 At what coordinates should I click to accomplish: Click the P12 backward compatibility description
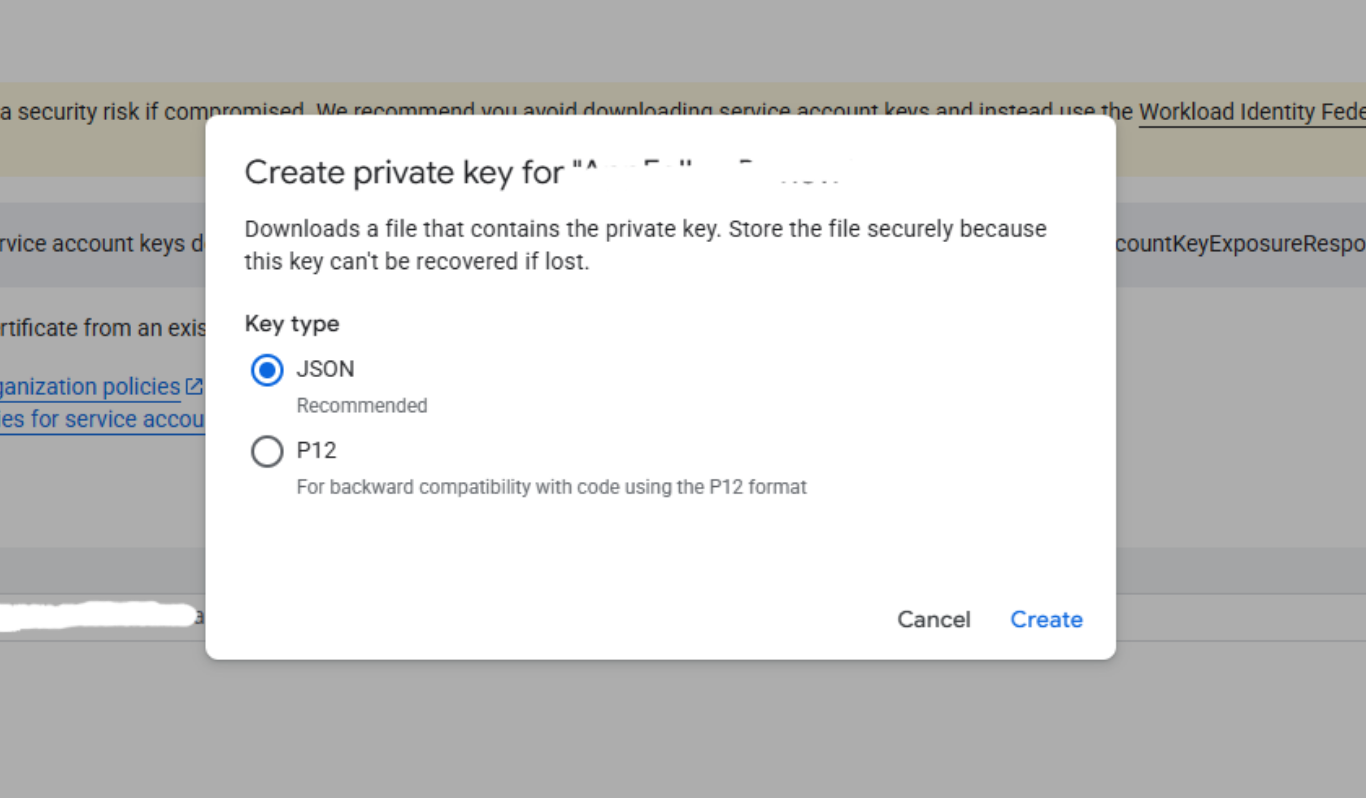point(551,487)
